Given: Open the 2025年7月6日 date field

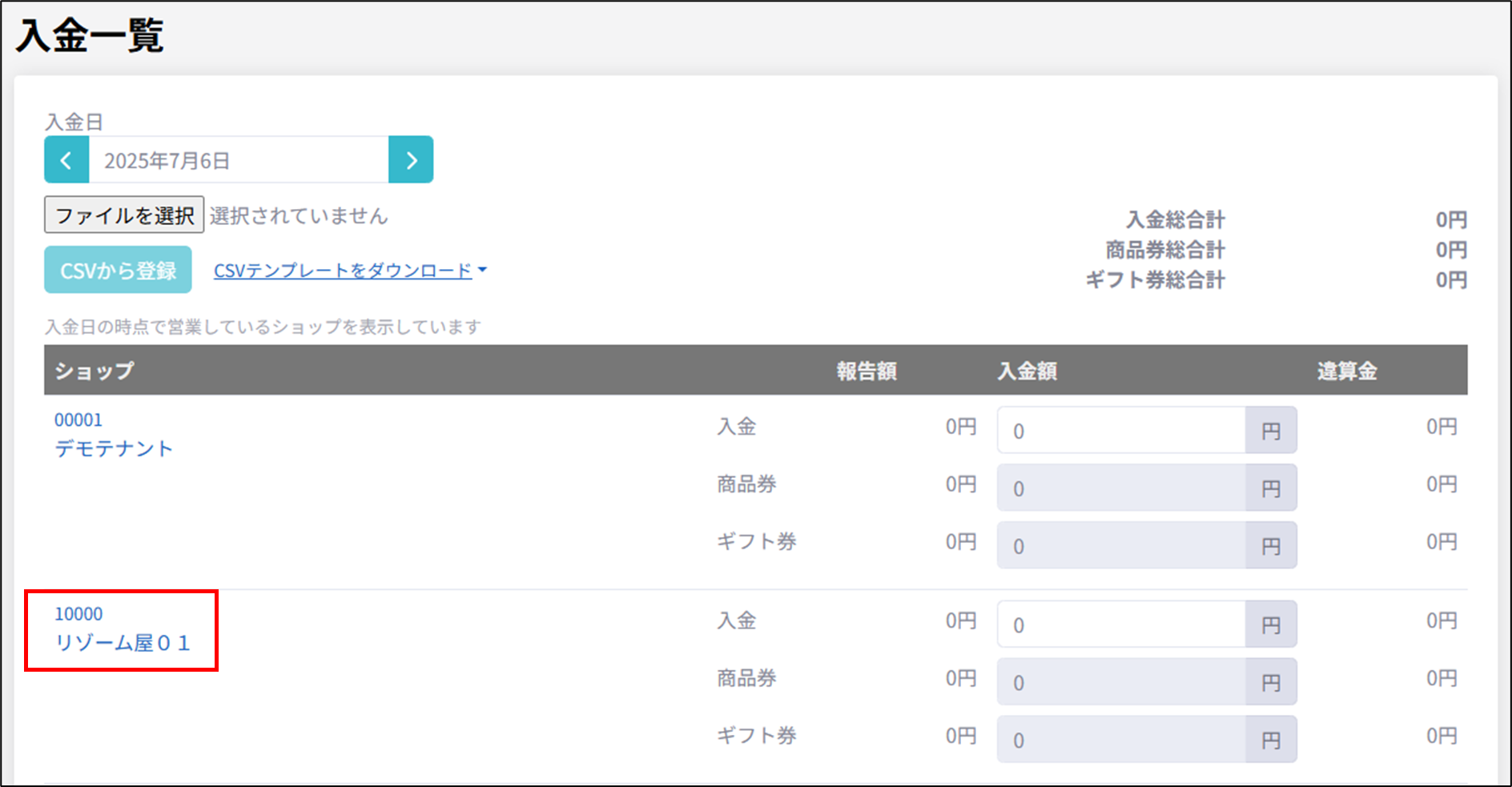Looking at the screenshot, I should (238, 160).
